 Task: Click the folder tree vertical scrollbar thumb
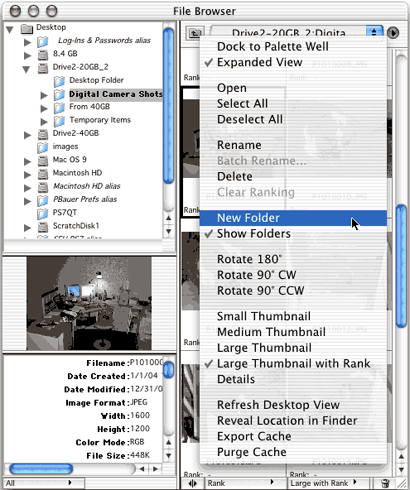point(169,106)
